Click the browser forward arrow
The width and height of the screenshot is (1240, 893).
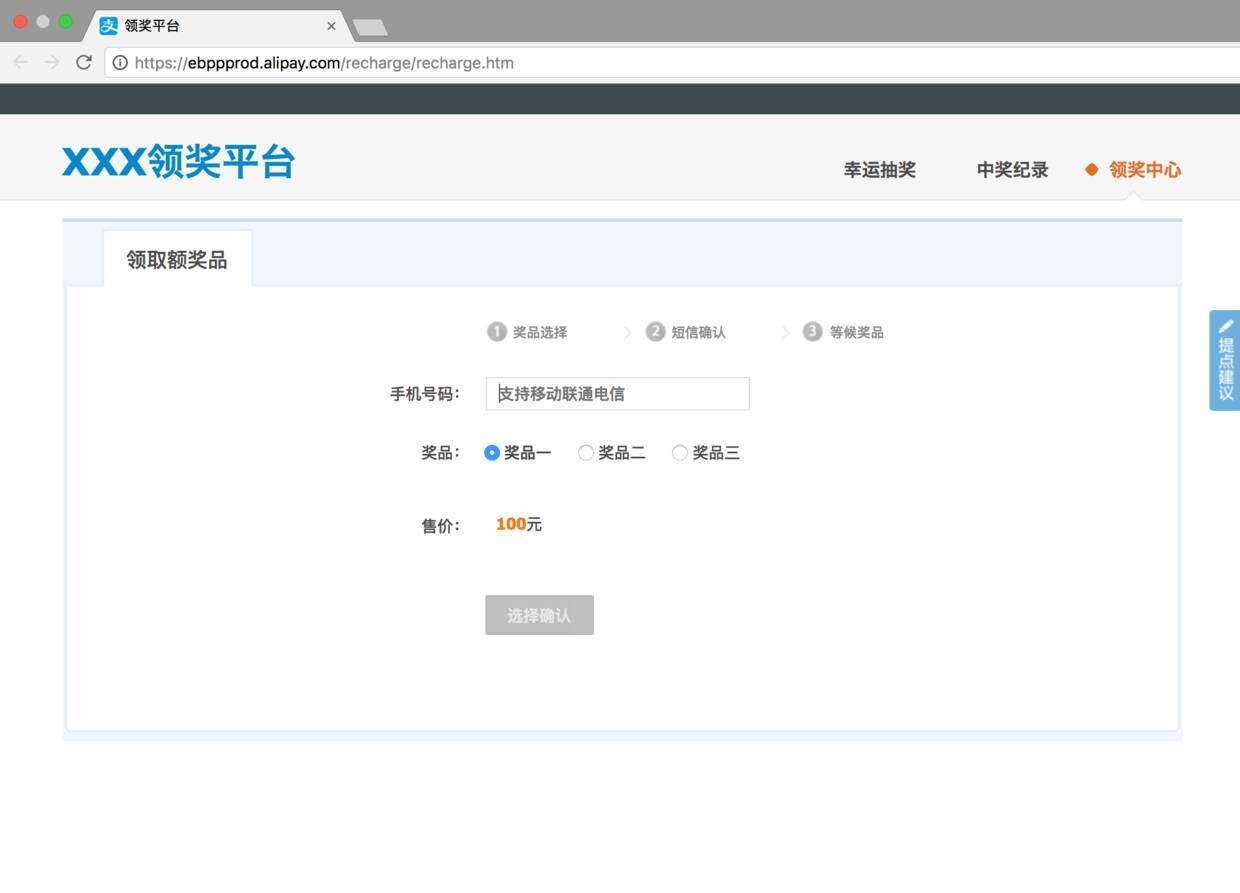(x=52, y=62)
